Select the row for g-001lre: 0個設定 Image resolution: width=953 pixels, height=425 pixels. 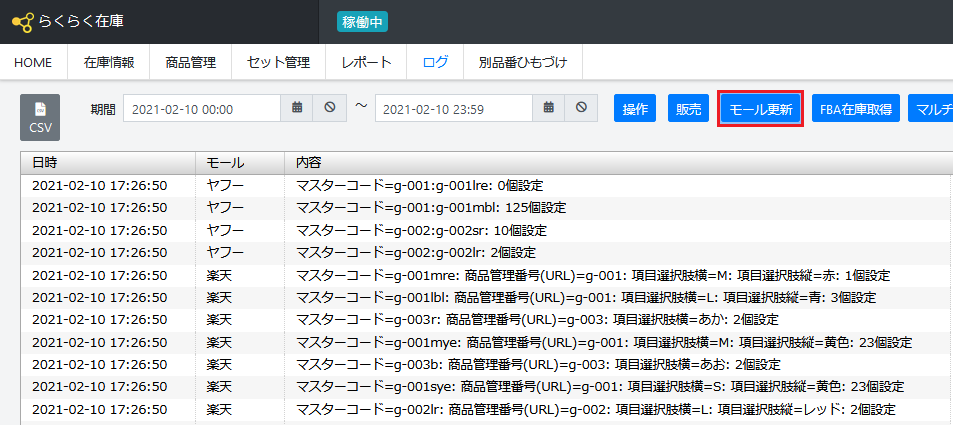click(486, 185)
